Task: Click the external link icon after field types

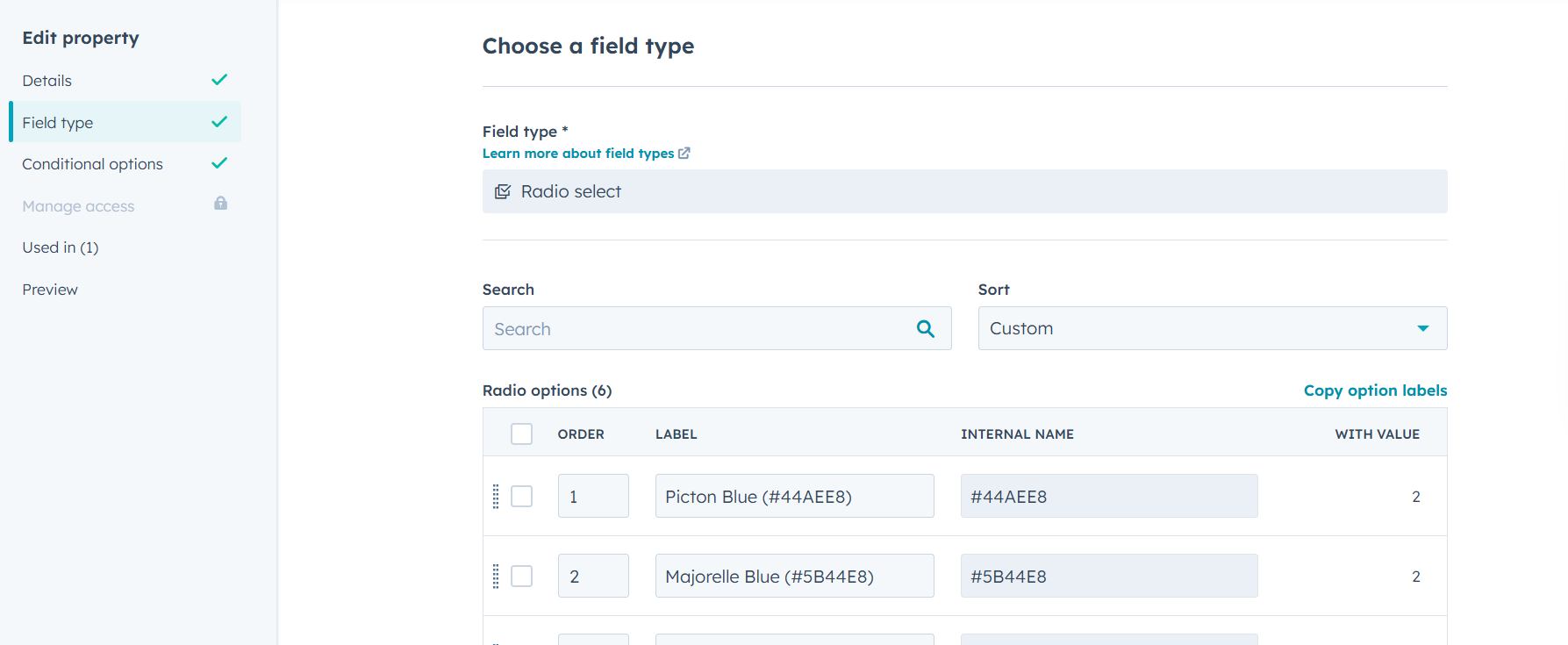Action: (684, 153)
